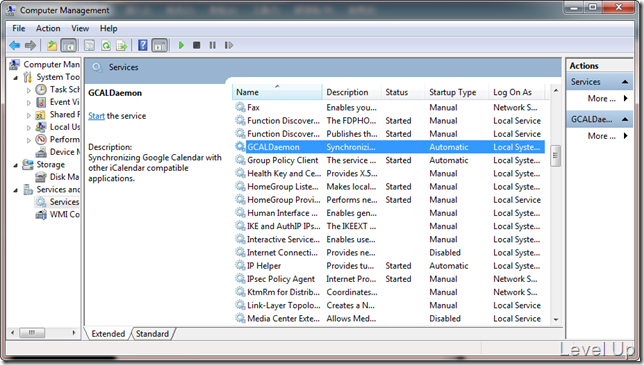Expand Local Users and Groups arrow
The image size is (644, 365).
click(28, 128)
